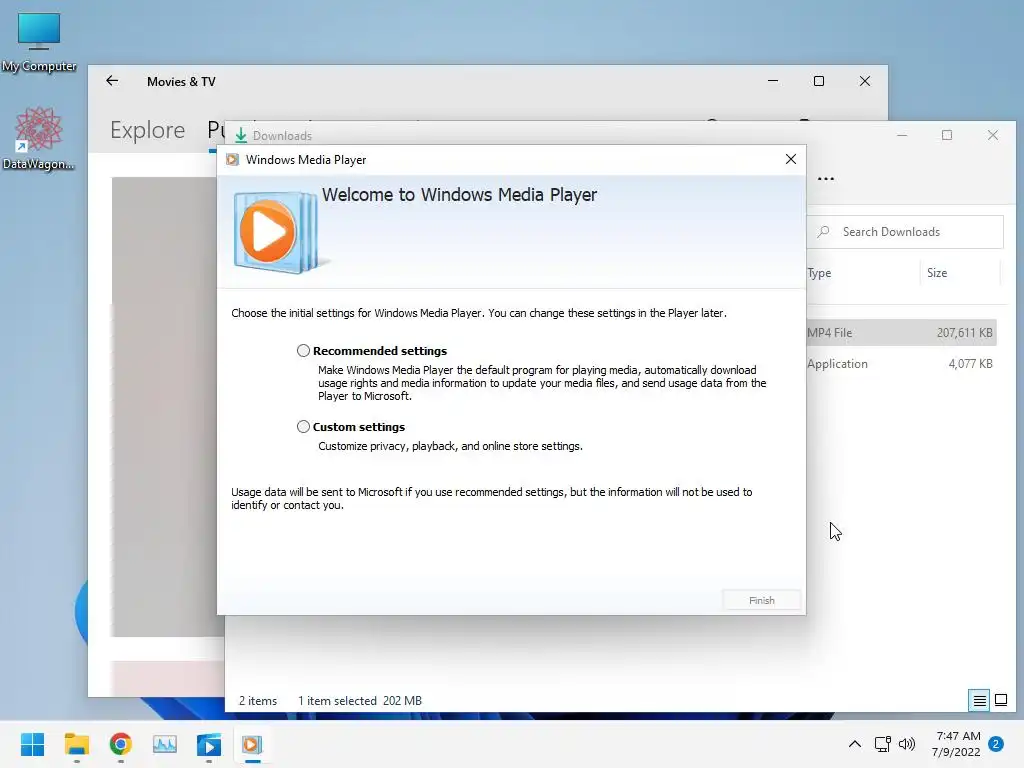This screenshot has width=1024, height=768.
Task: Click the volume speaker tray icon
Action: pos(907,744)
